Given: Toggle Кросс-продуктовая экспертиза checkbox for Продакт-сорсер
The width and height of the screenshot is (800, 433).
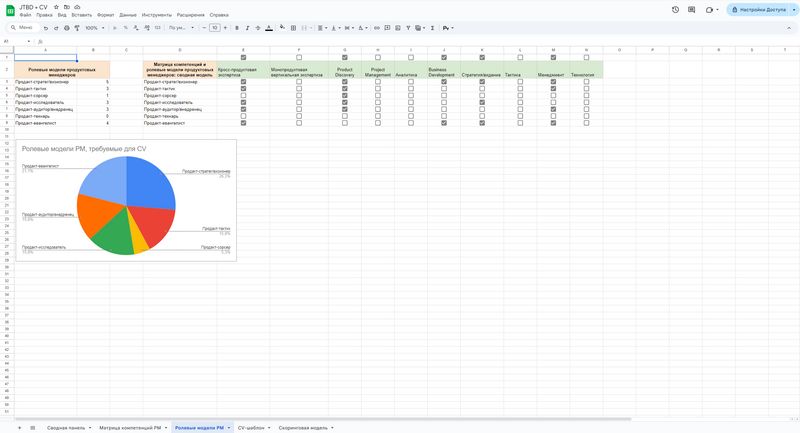Looking at the screenshot, I should click(243, 95).
